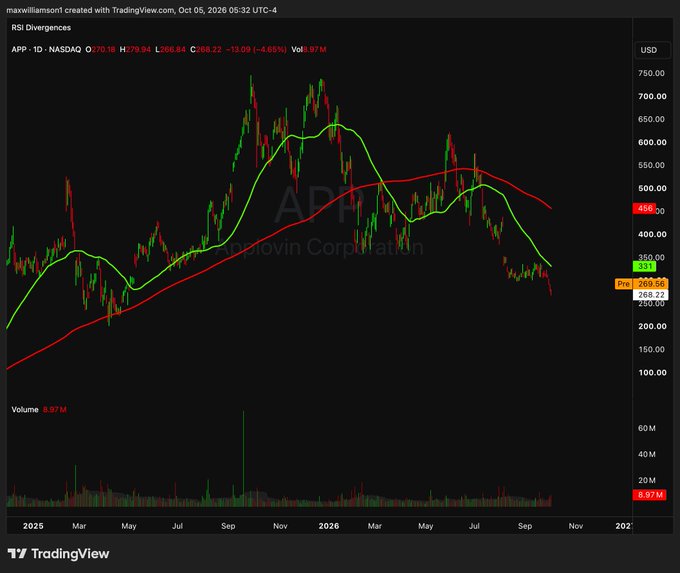
Task: Click the 60 M volume axis tick
Action: pos(647,428)
